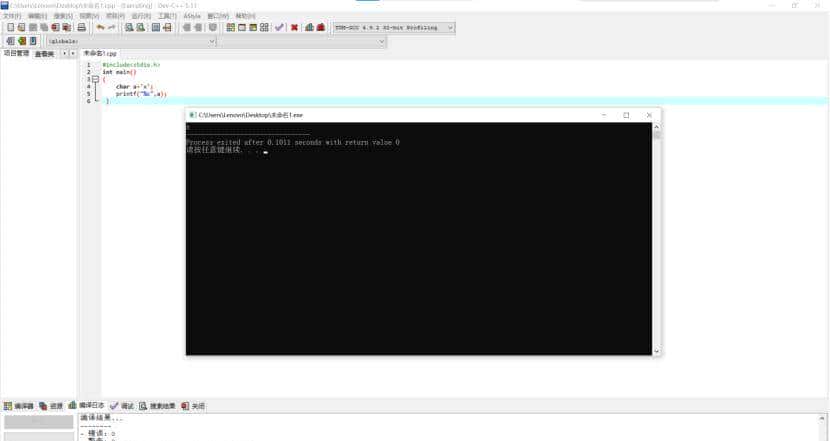Click the Toggle comment toolbar icon
830x441 pixels.
point(213,28)
